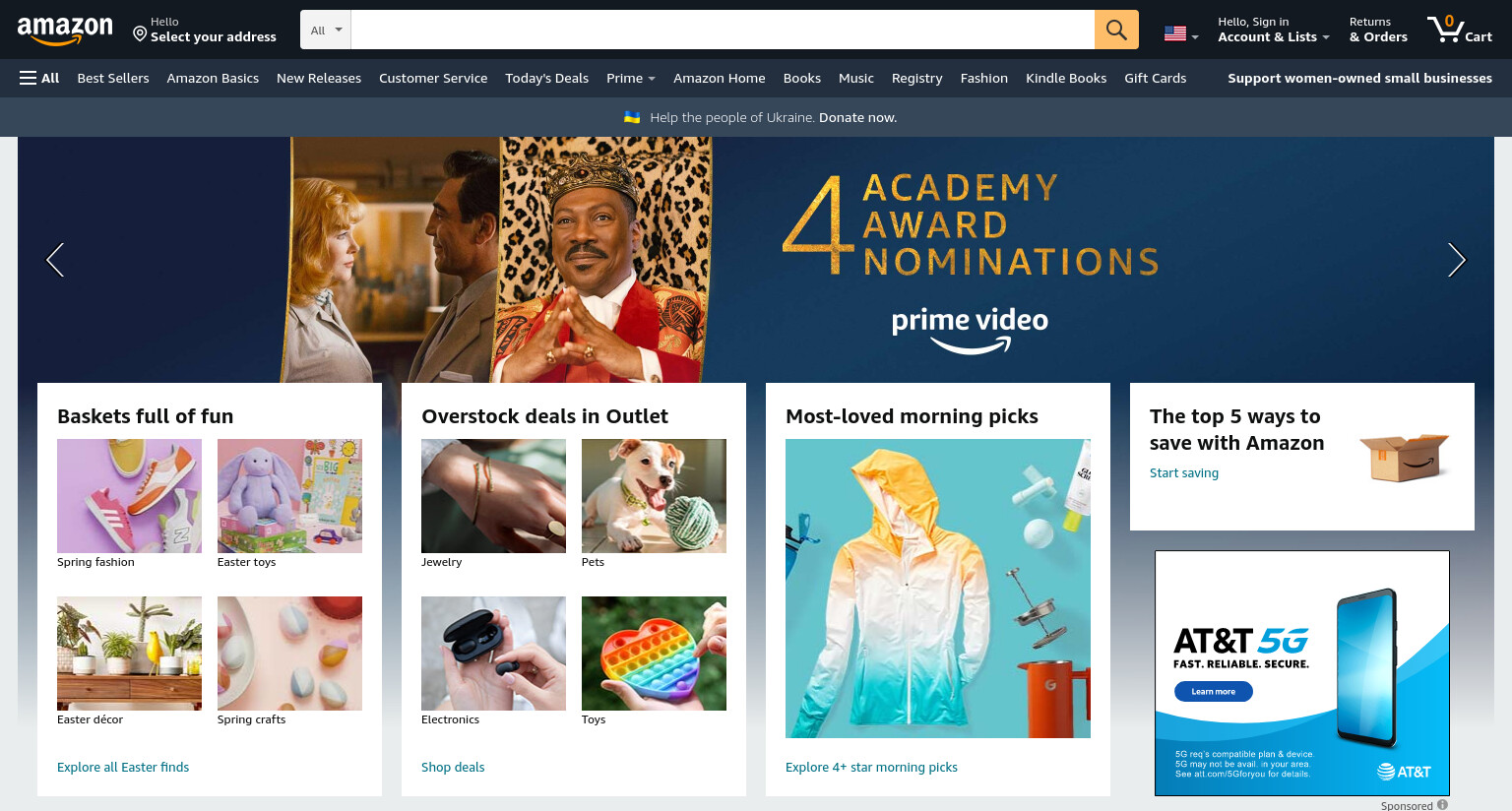Click the Amazon logo
1512x811 pixels.
coord(65,31)
